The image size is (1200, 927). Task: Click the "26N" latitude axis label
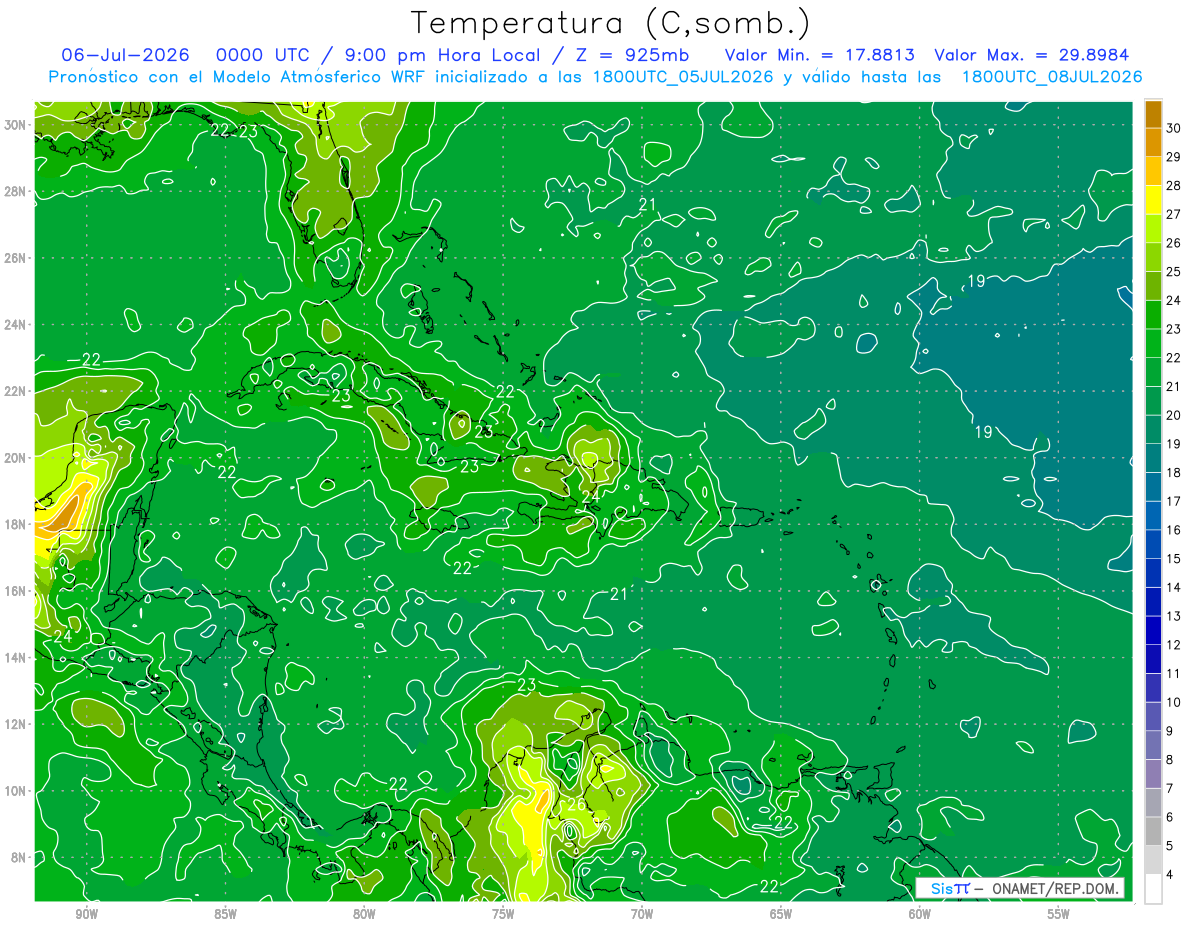tap(17, 258)
